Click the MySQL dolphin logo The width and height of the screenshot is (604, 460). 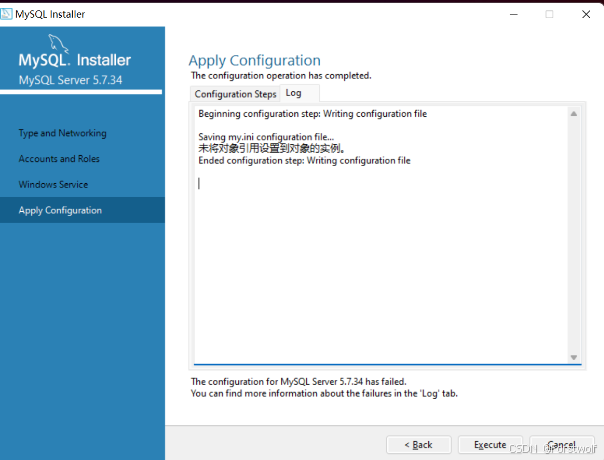[x=58, y=44]
